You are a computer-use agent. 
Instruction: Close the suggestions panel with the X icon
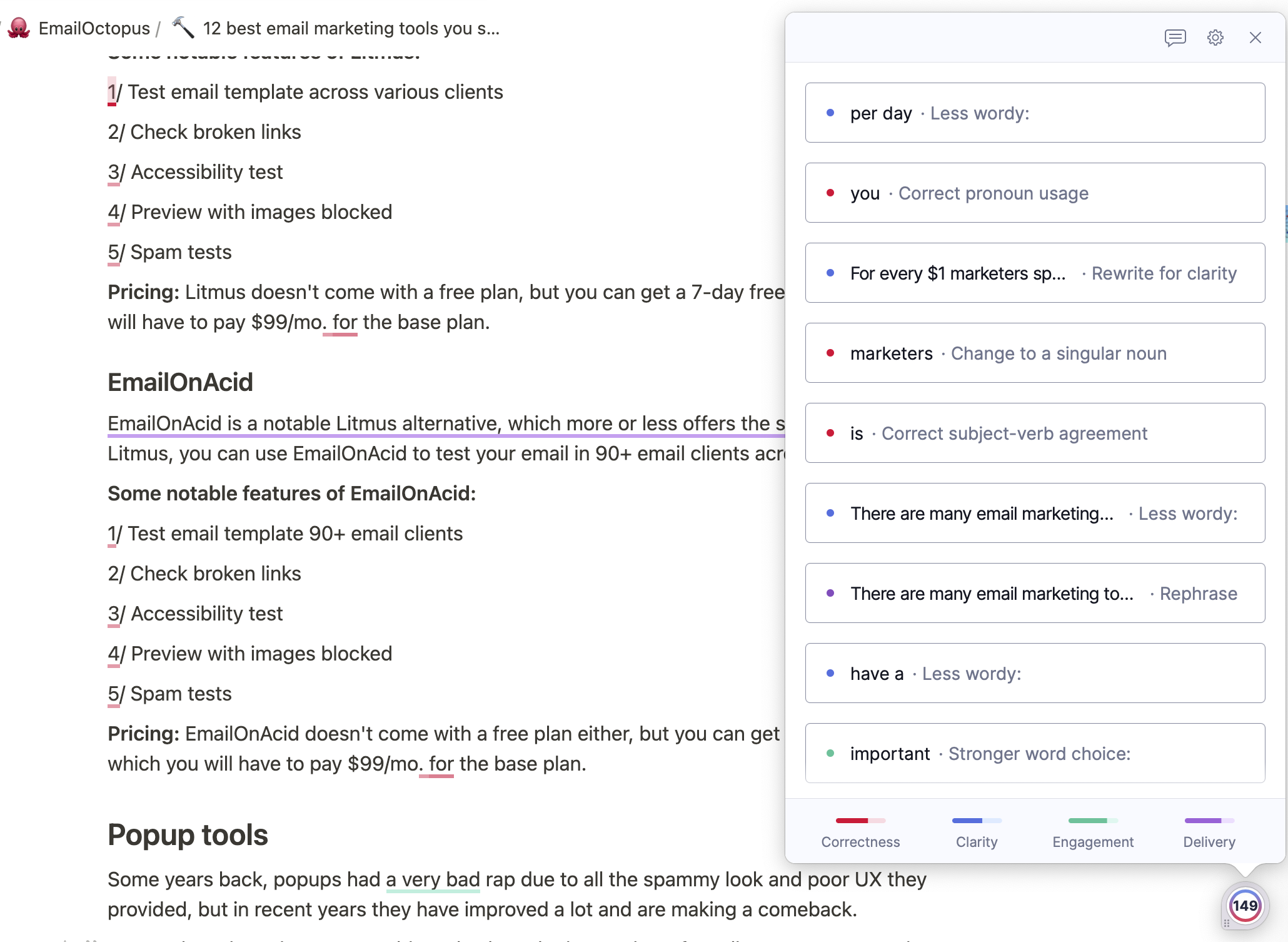coord(1255,38)
